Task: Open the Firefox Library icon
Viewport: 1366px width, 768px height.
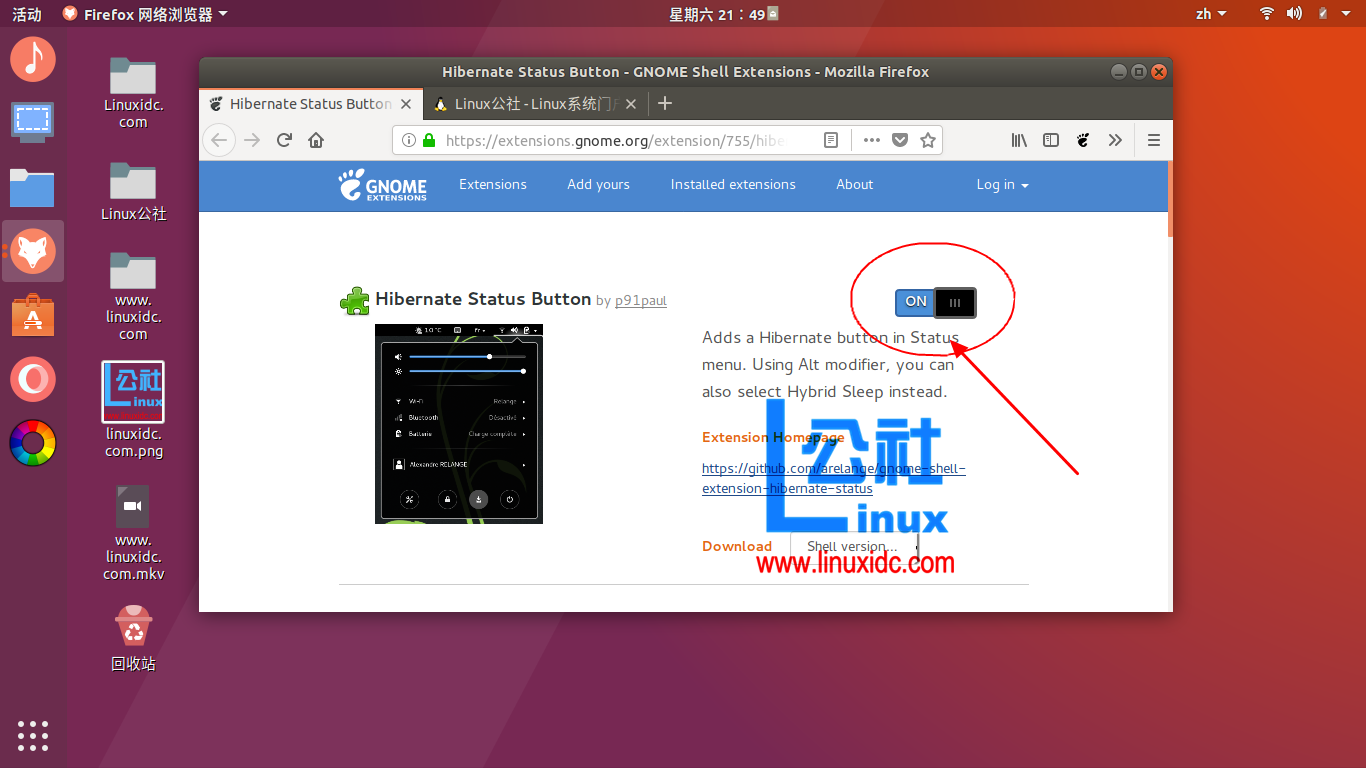Action: pyautogui.click(x=1019, y=141)
